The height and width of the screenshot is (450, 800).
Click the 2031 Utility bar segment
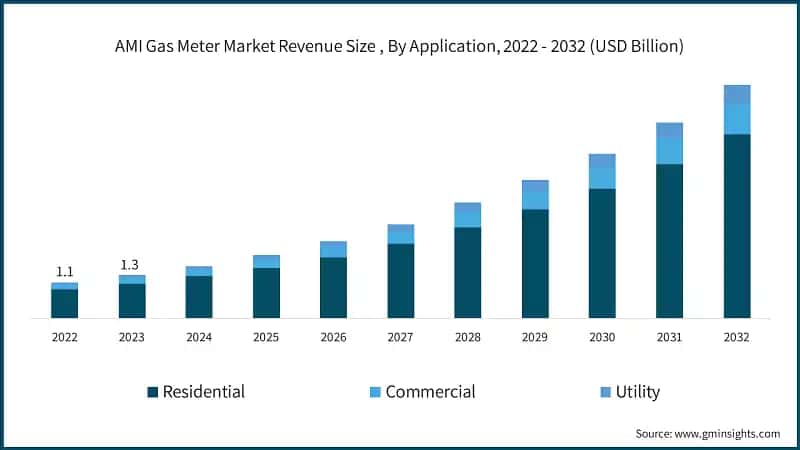(669, 131)
